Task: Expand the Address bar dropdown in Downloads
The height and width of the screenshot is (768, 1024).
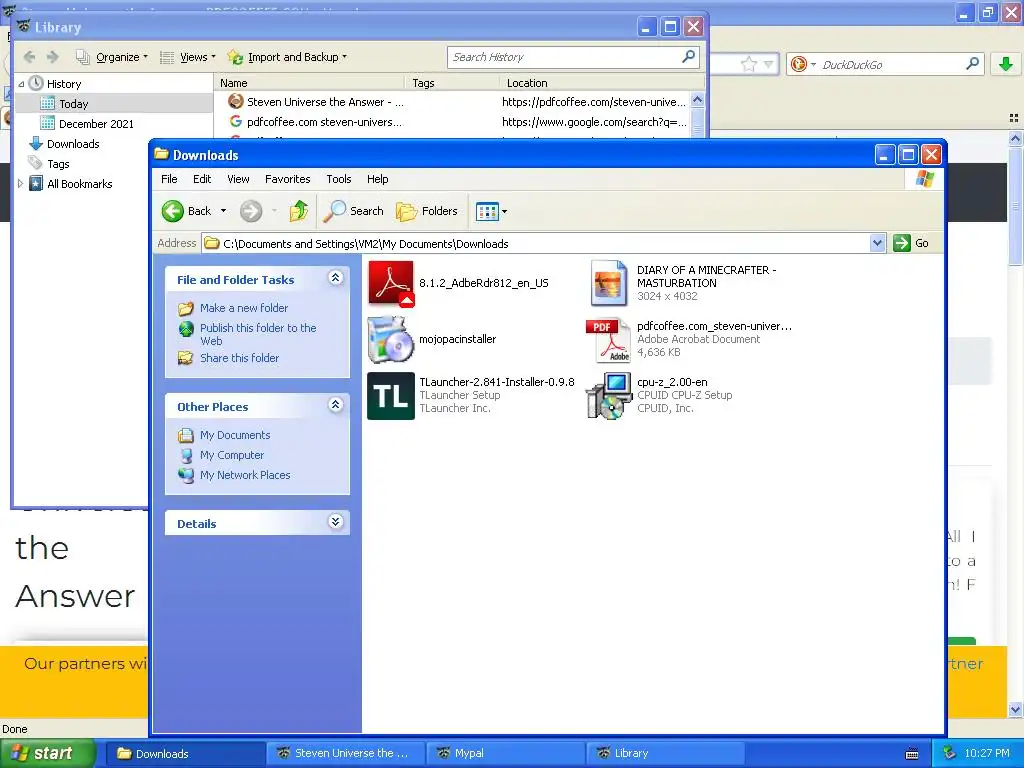Action: tap(877, 244)
